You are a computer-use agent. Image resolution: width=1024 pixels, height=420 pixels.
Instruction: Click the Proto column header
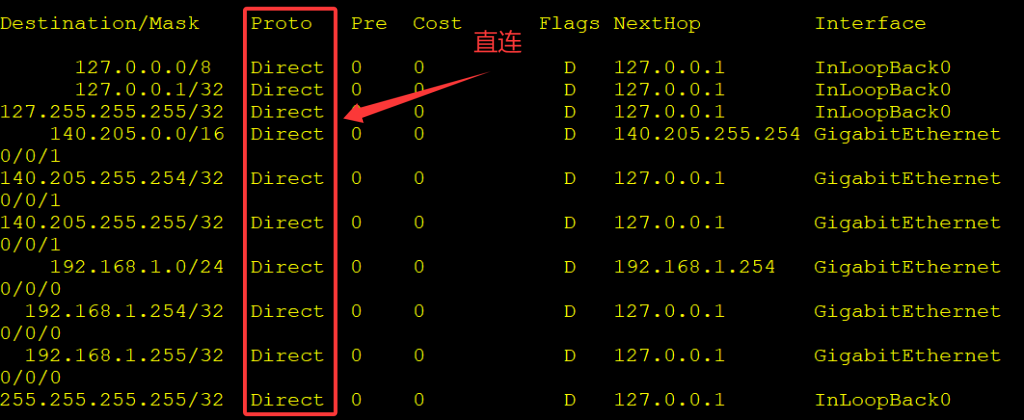[281, 23]
